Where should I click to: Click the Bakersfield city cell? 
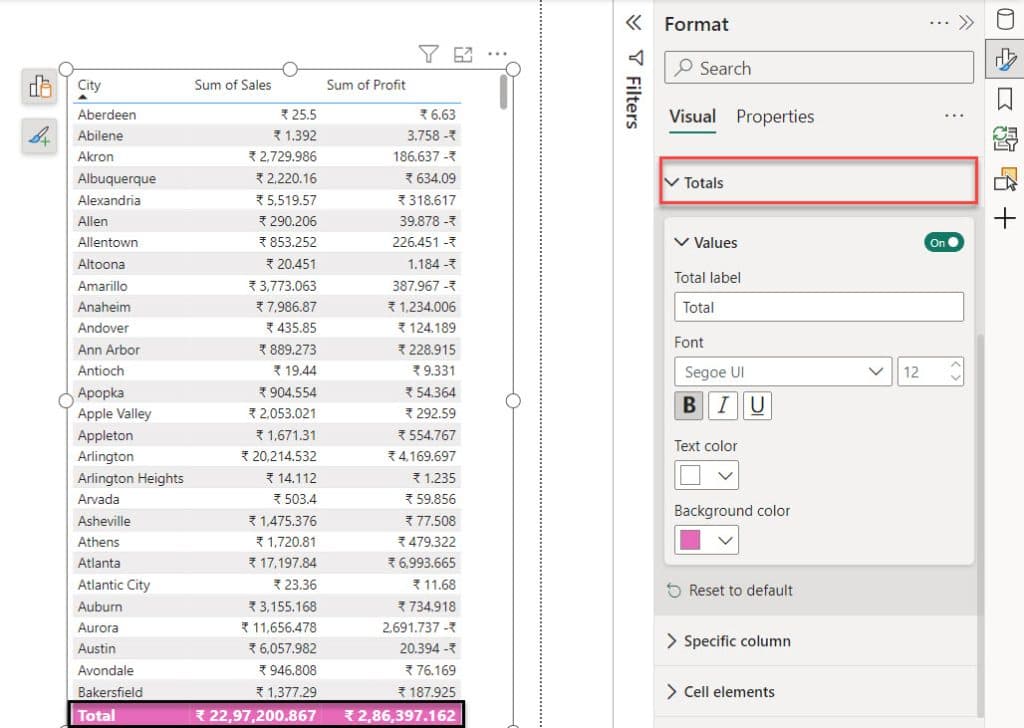click(x=110, y=692)
